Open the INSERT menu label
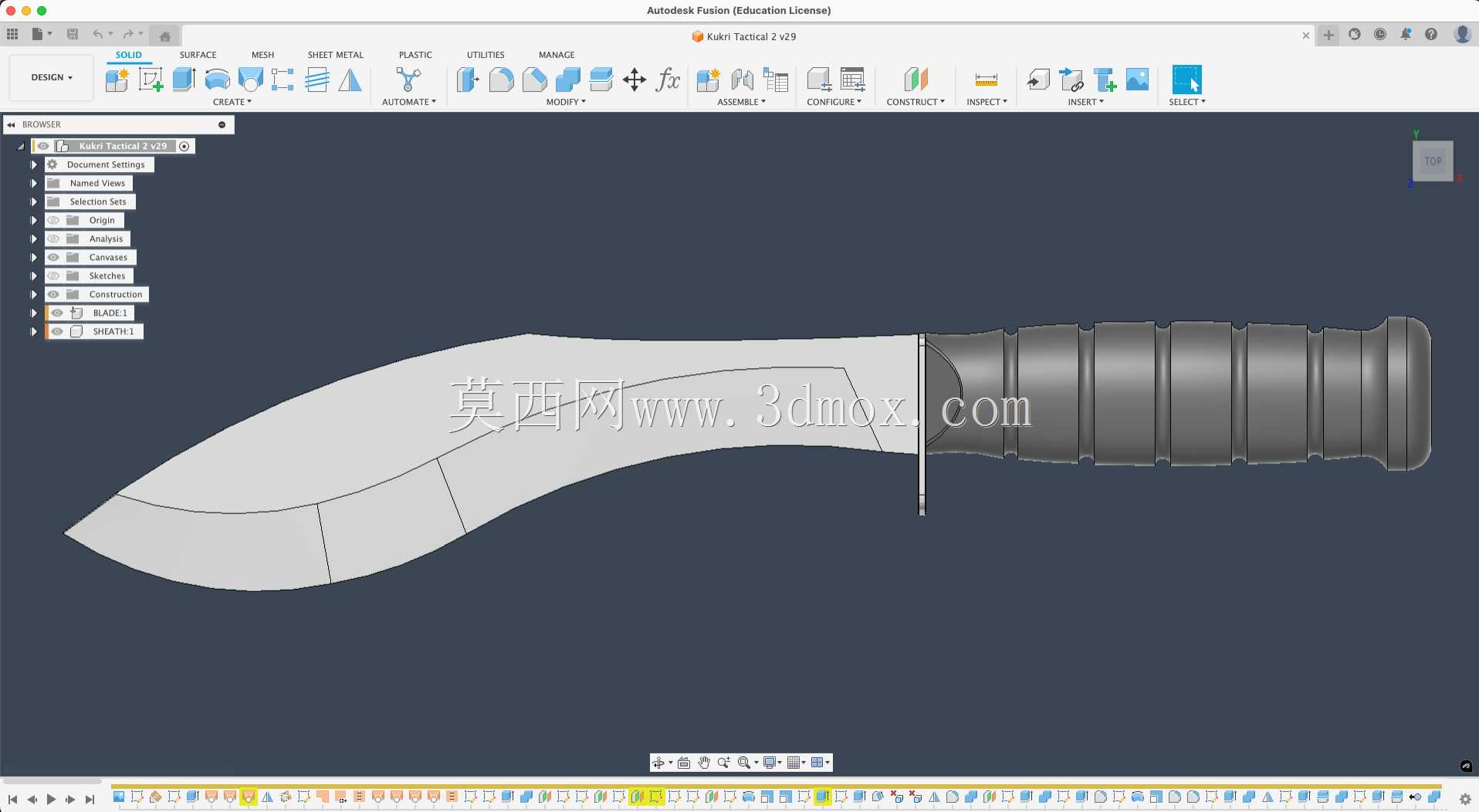 1085,102
